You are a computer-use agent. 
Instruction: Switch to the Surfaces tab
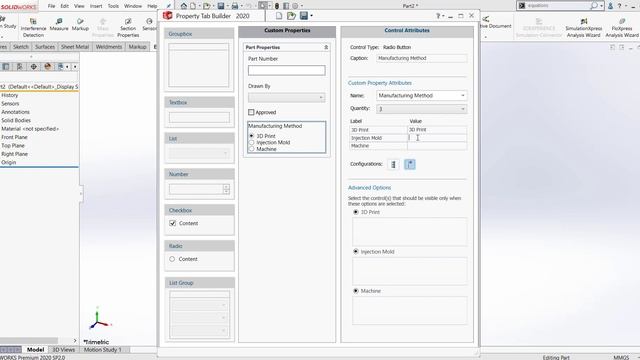(44, 47)
